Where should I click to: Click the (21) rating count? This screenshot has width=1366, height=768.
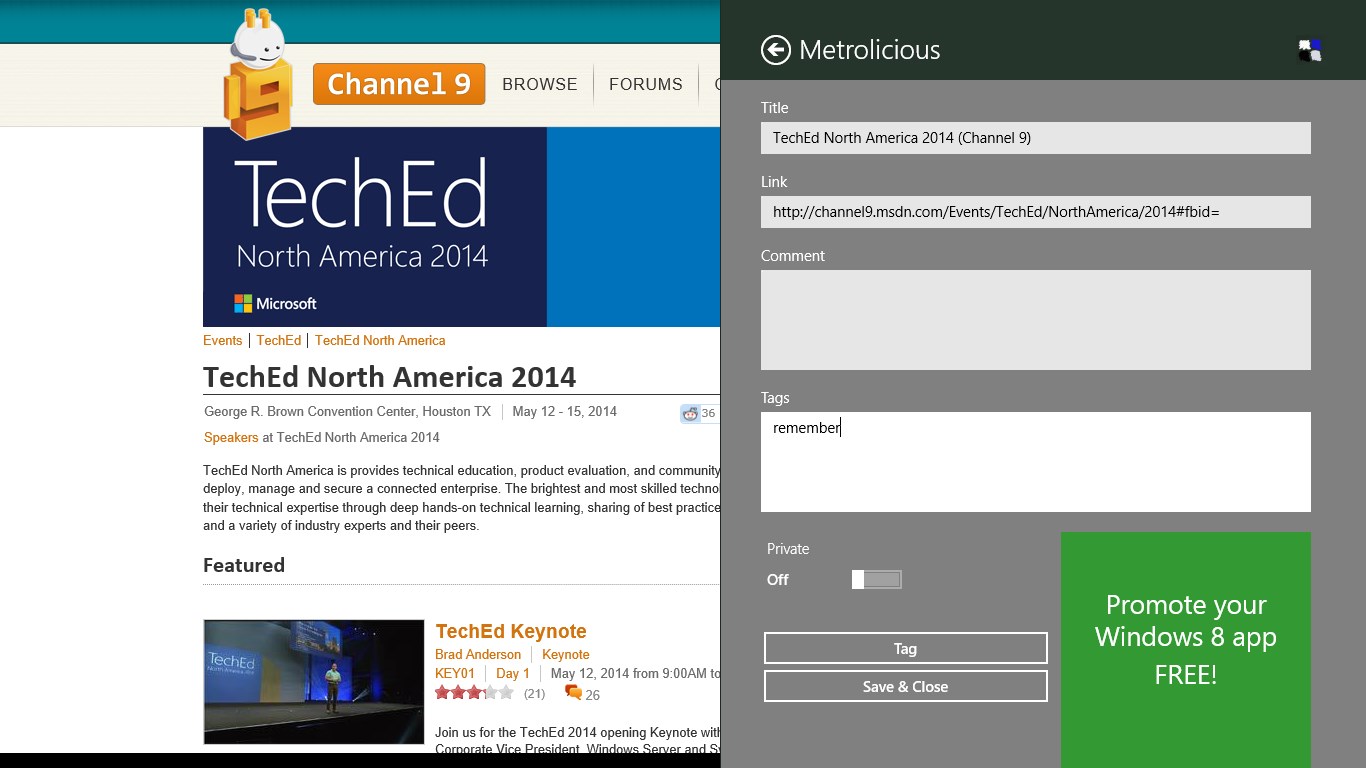534,694
